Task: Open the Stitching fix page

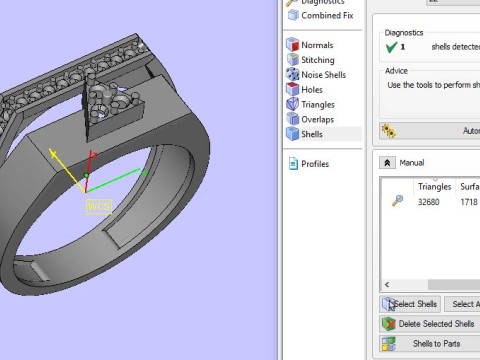Action: click(x=318, y=60)
